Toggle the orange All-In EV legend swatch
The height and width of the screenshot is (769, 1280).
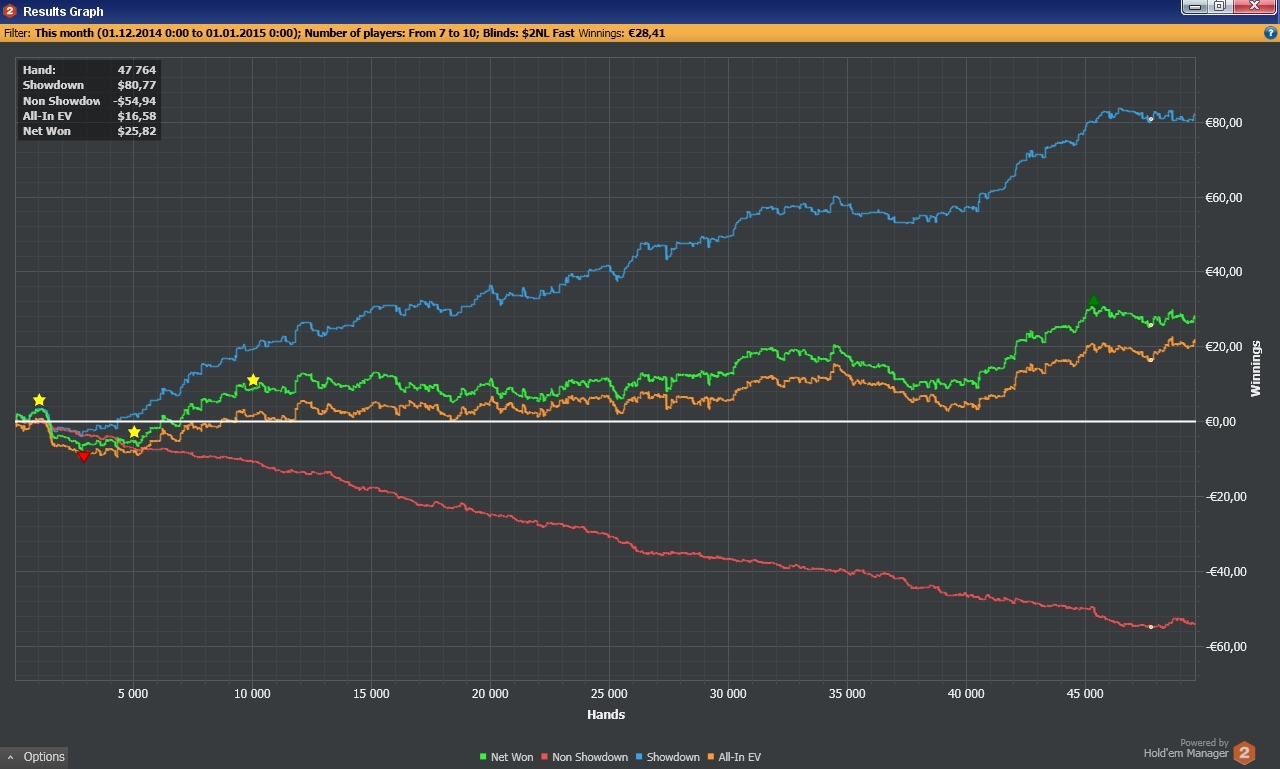click(711, 757)
